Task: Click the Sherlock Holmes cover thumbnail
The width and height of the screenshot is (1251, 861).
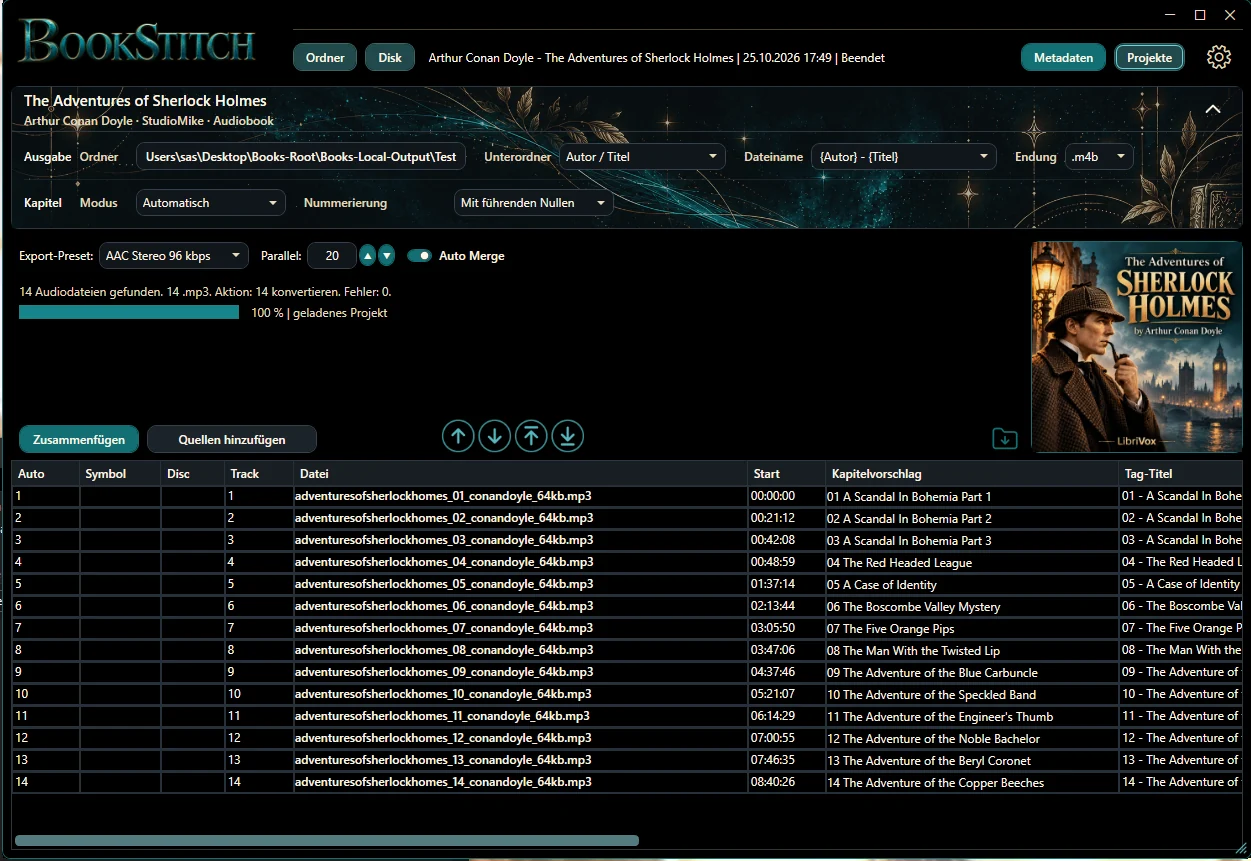Action: 1137,347
